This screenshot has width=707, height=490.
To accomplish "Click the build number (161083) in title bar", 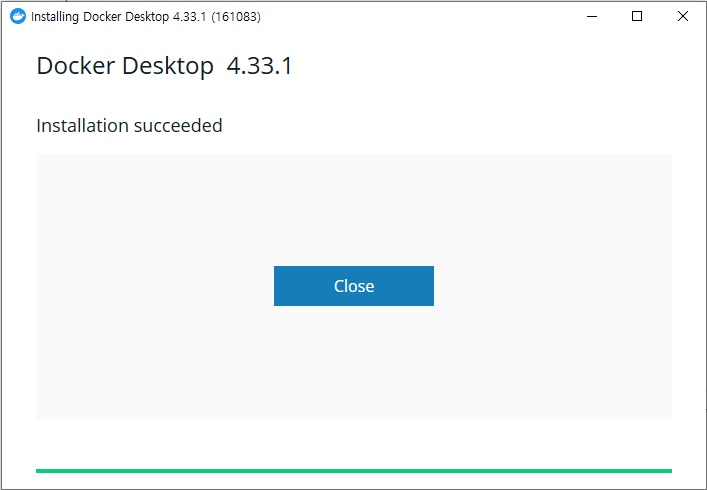I will [236, 17].
